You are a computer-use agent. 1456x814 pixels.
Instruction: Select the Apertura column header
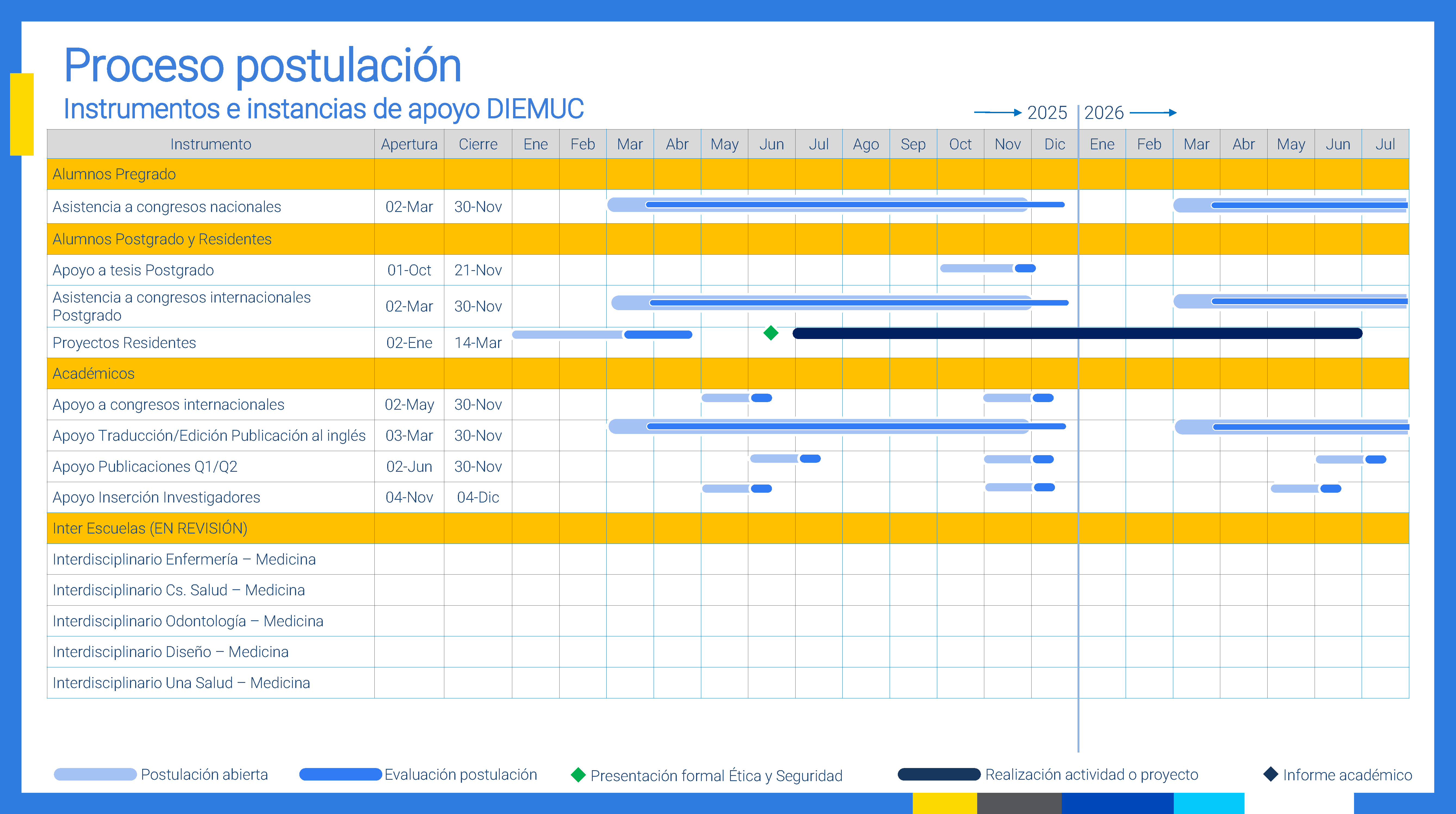click(409, 144)
